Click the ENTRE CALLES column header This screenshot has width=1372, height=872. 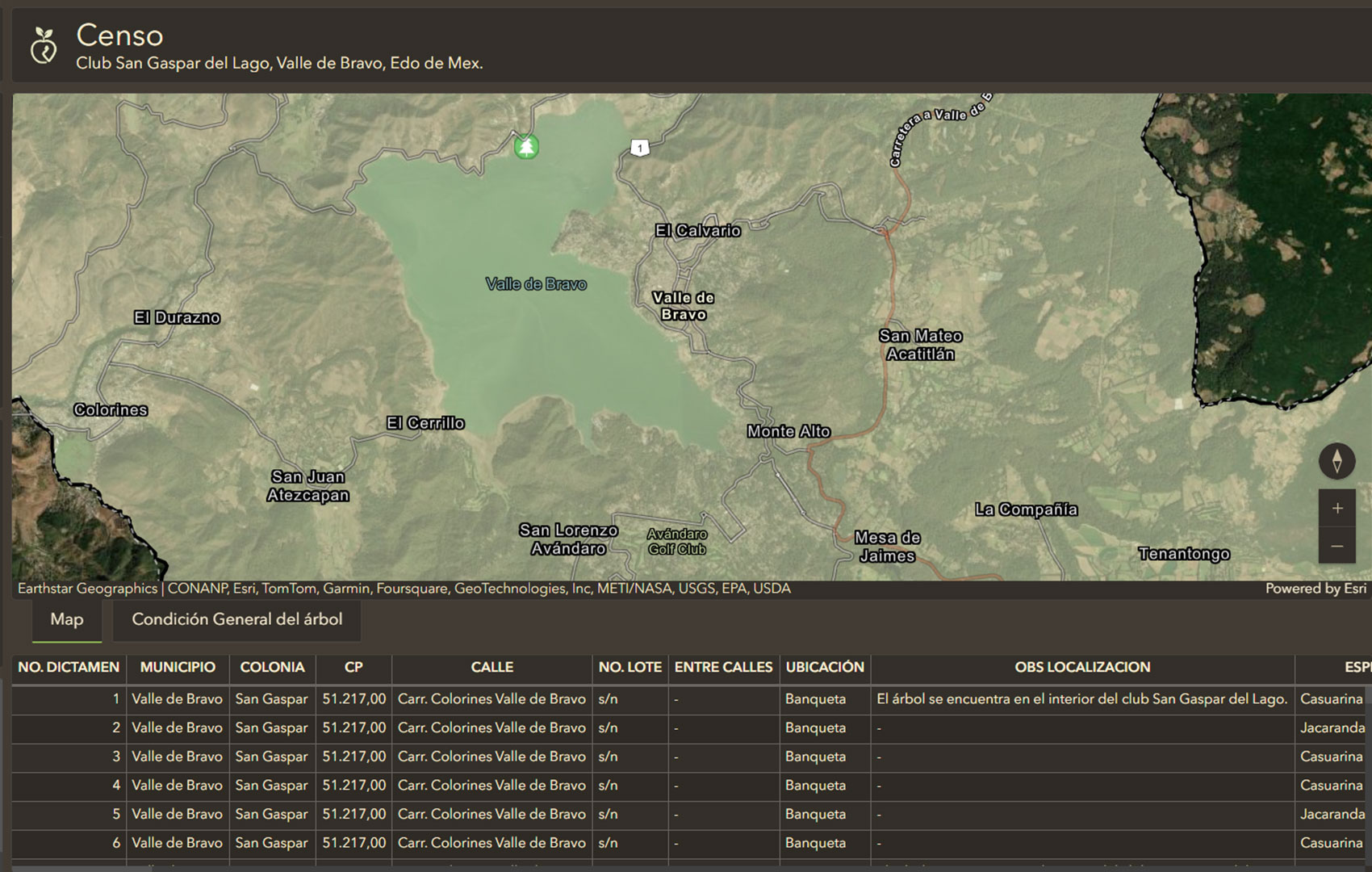(724, 667)
